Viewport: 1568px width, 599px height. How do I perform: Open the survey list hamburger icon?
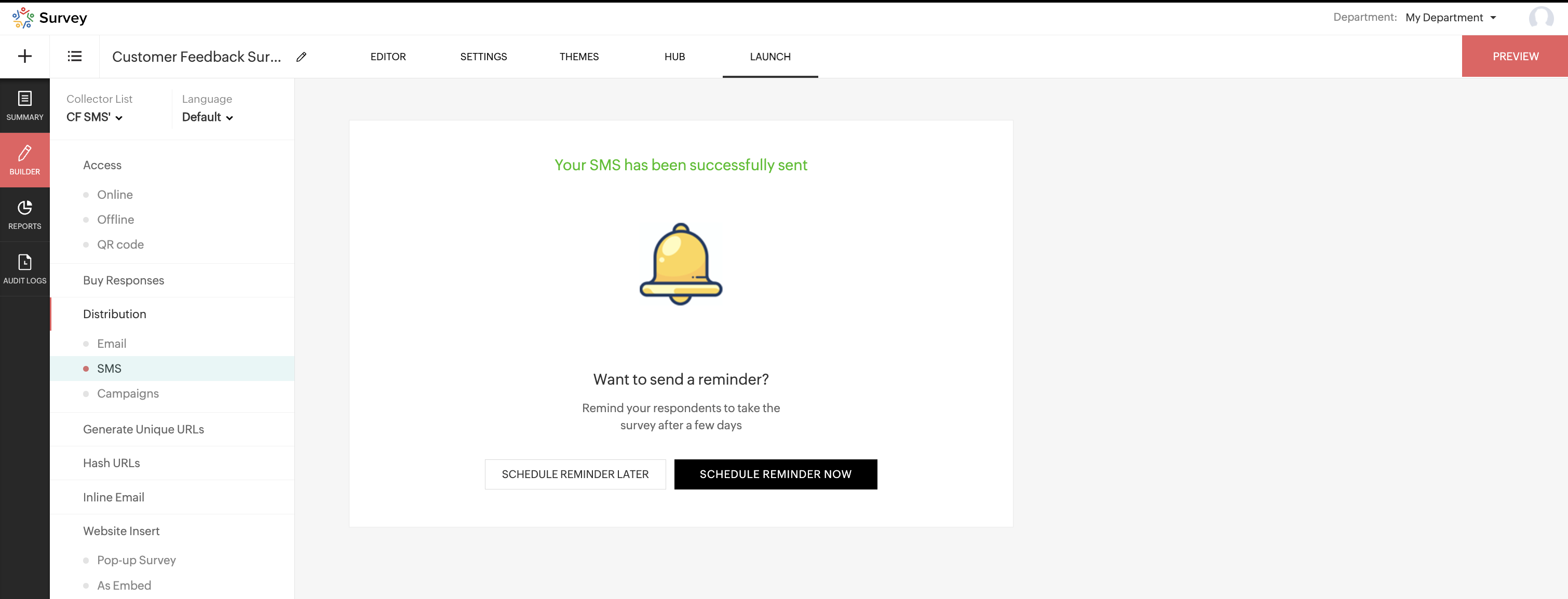(74, 57)
